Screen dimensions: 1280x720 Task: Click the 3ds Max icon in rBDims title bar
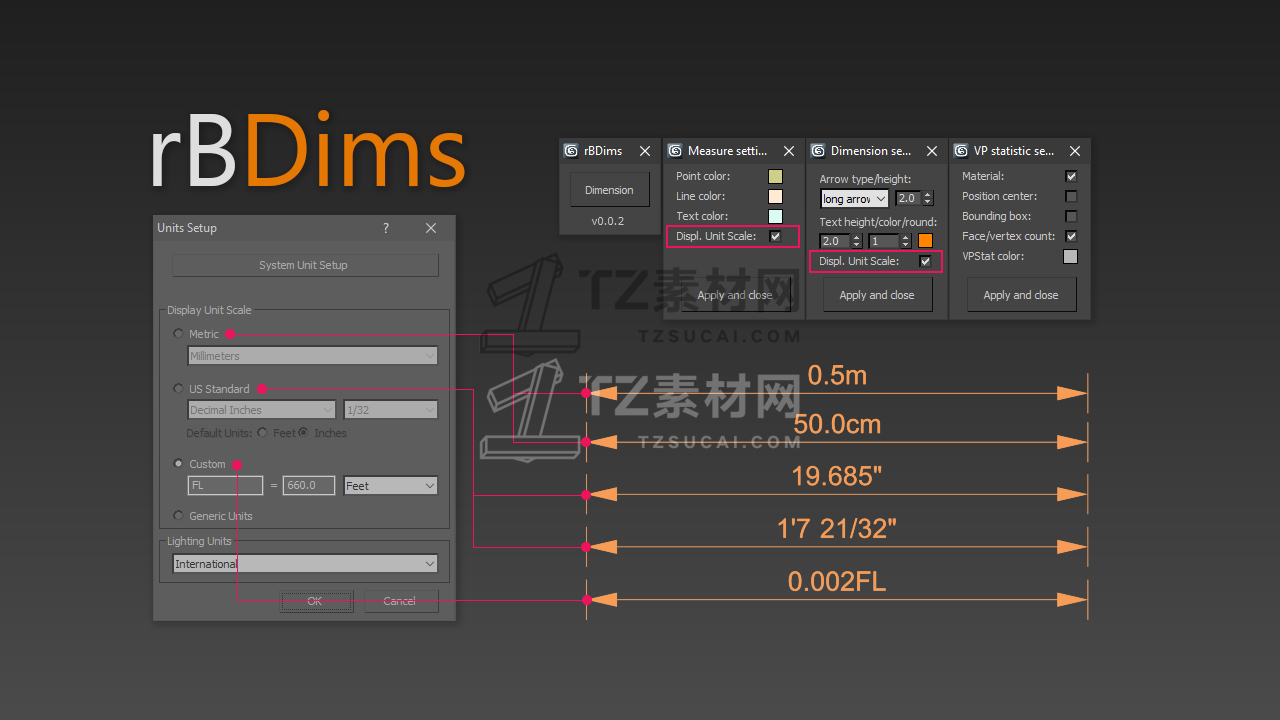tap(571, 151)
